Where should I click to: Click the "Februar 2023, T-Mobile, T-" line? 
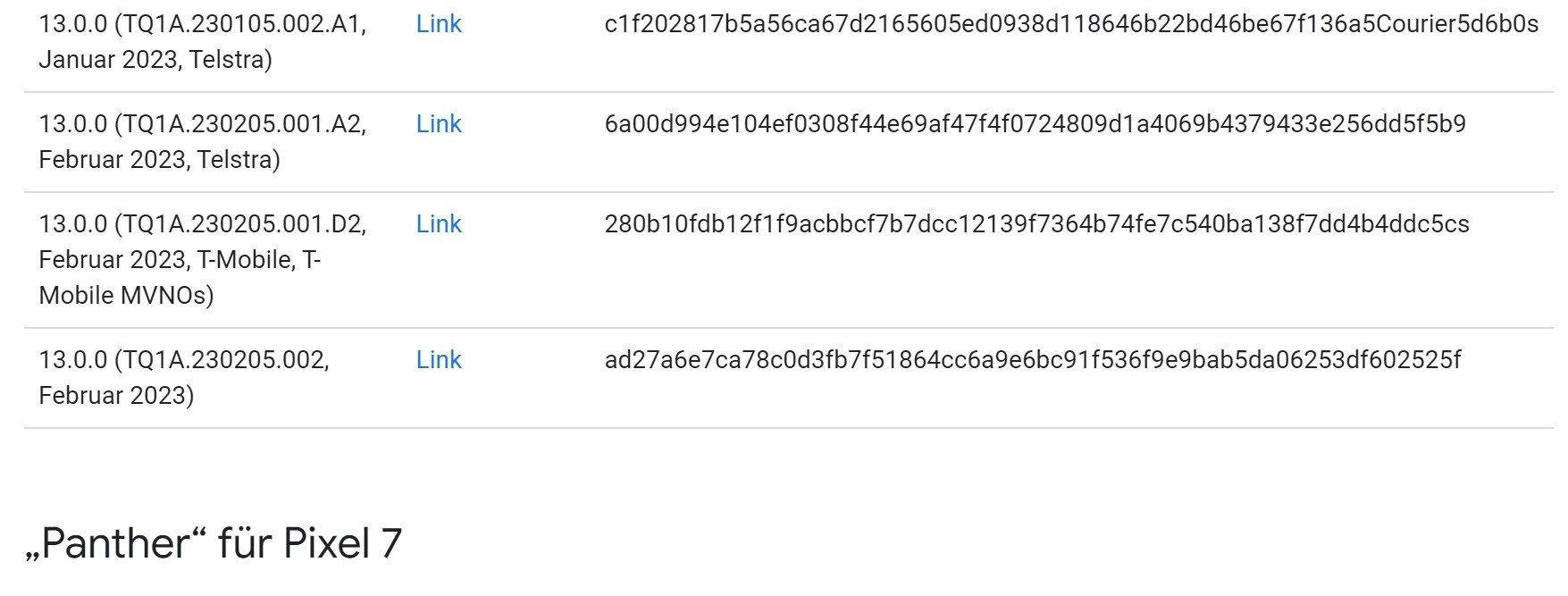180,260
